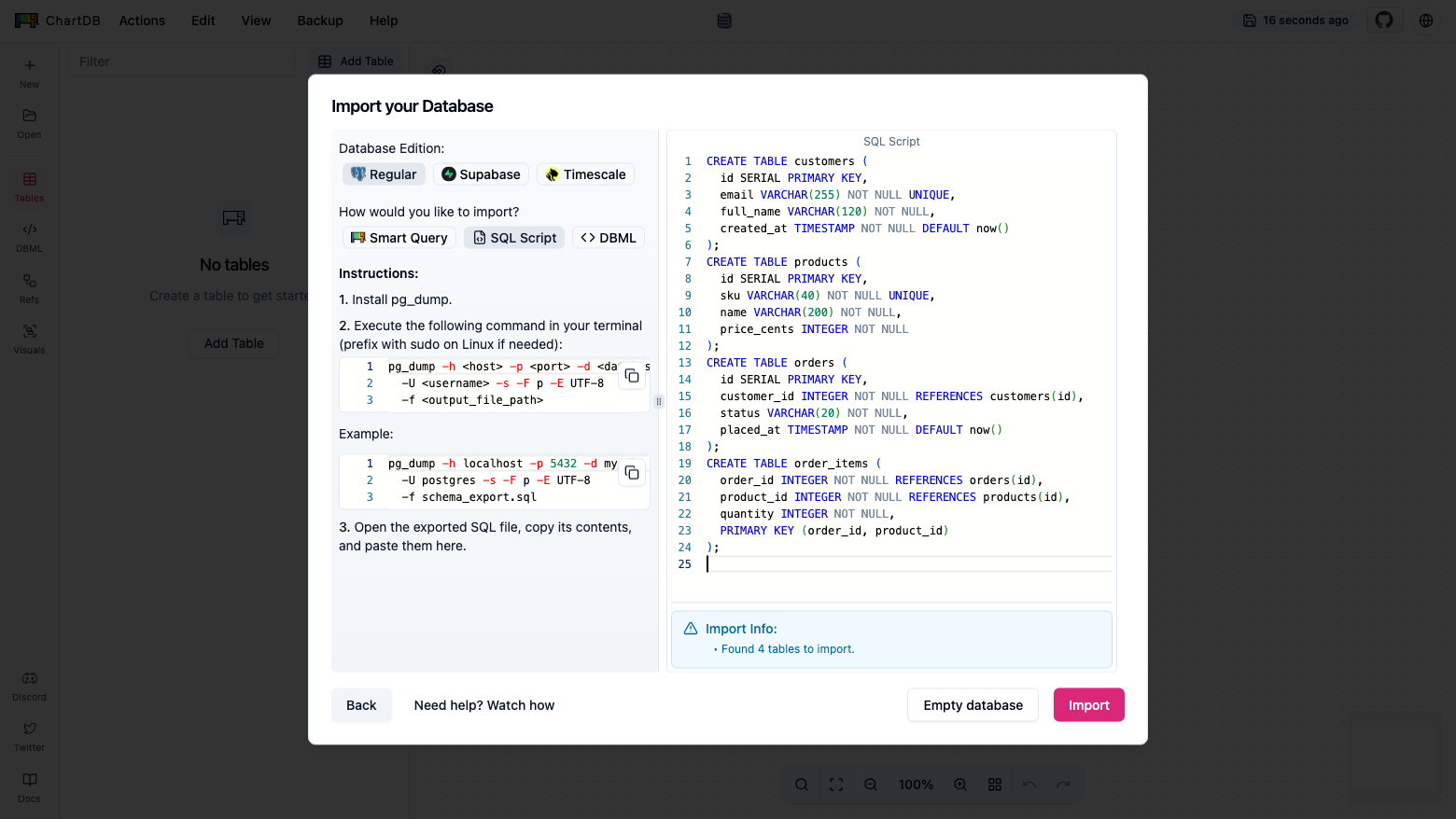Click the redo arrow icon
Screen dimensions: 1456x819
1063,784
